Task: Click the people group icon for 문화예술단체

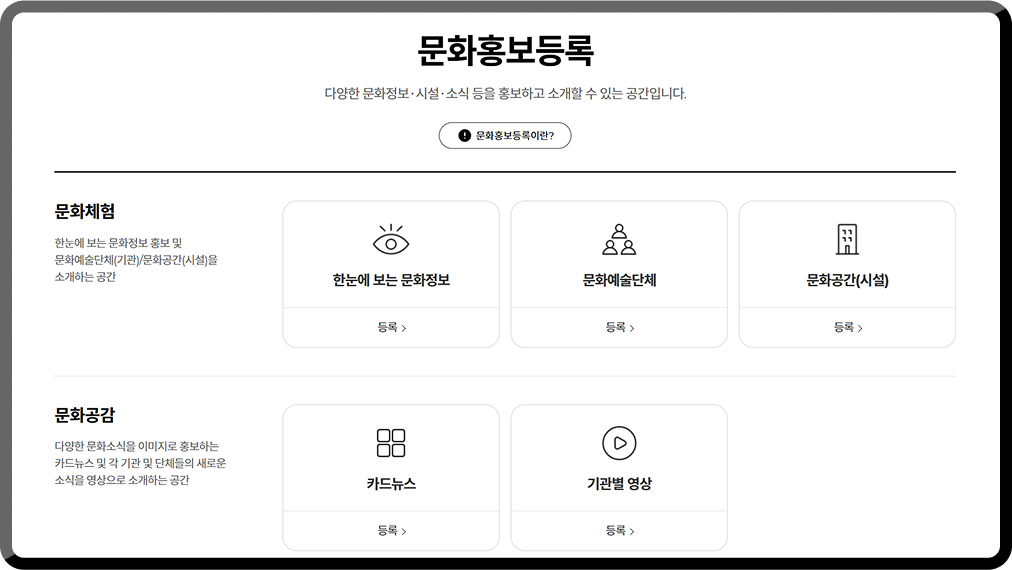Action: point(619,239)
